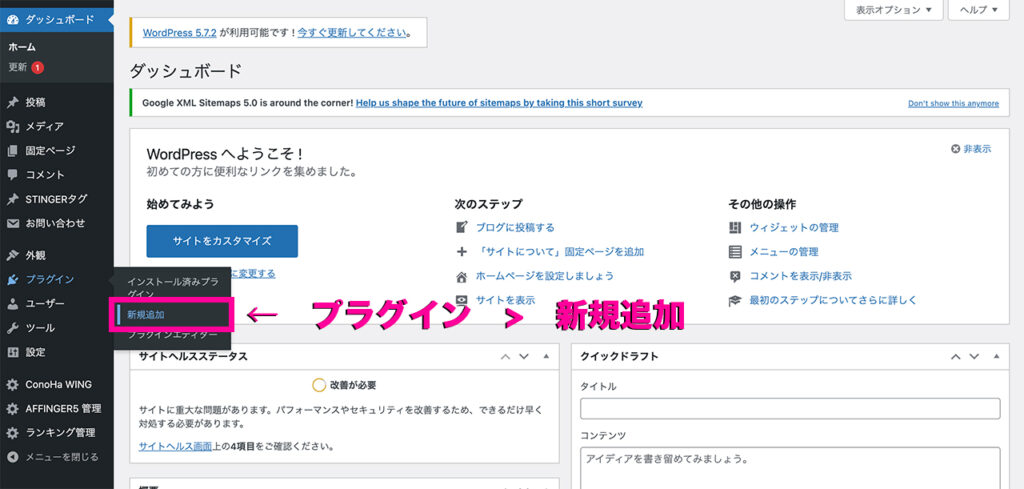Click the pages icon beside 固定ページ
Image resolution: width=1024 pixels, height=489 pixels.
pos(12,151)
